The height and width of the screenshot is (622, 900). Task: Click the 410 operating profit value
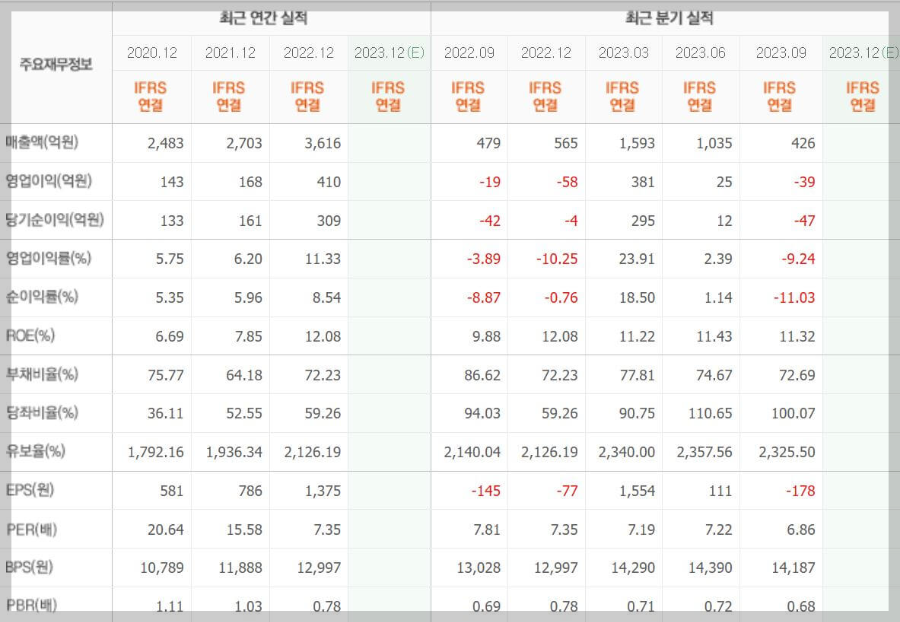coord(329,182)
